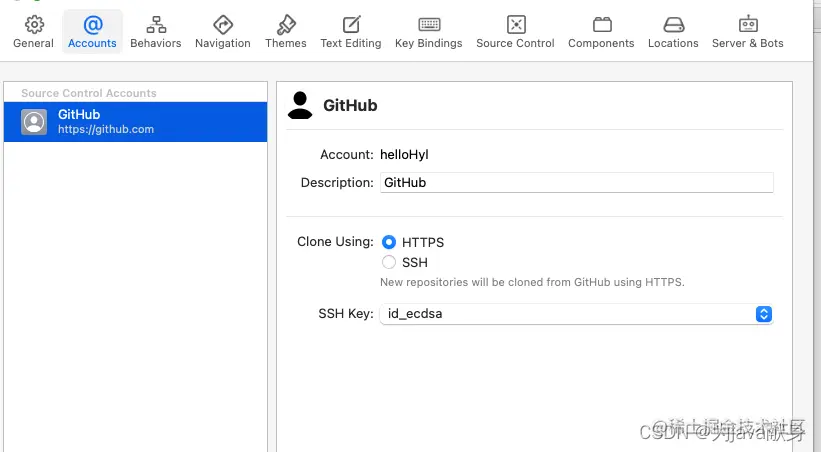The image size is (821, 452).
Task: Select SSH for Clone Using
Action: point(389,262)
